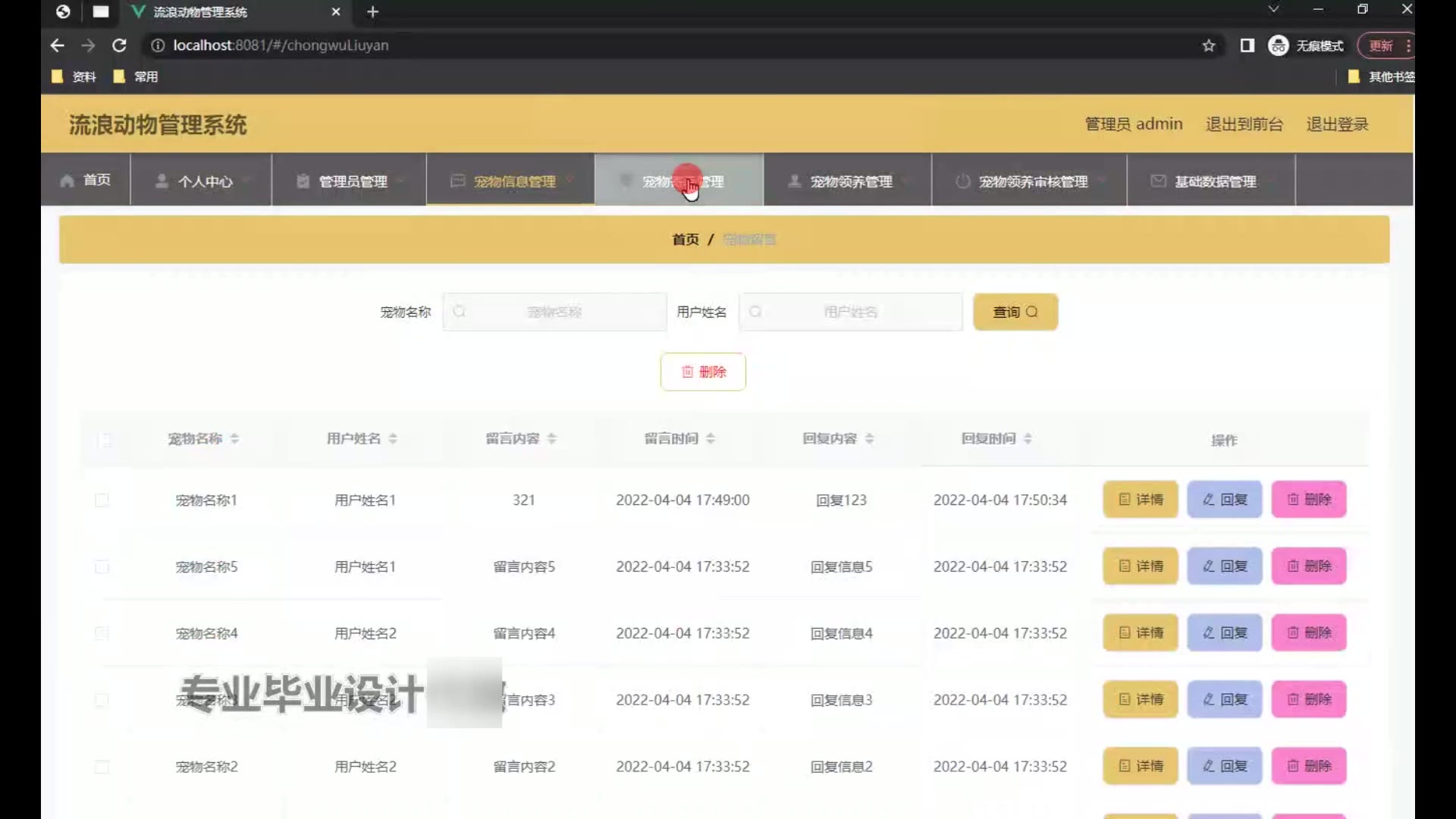Open 详情 for the 宠物名称5 row
1456x819 pixels.
1141,566
